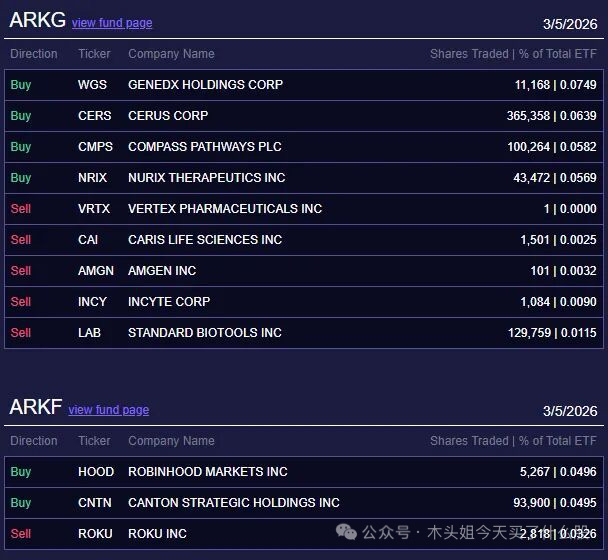The image size is (608, 560).
Task: Select the CERS ticker cell
Action: pos(95,116)
